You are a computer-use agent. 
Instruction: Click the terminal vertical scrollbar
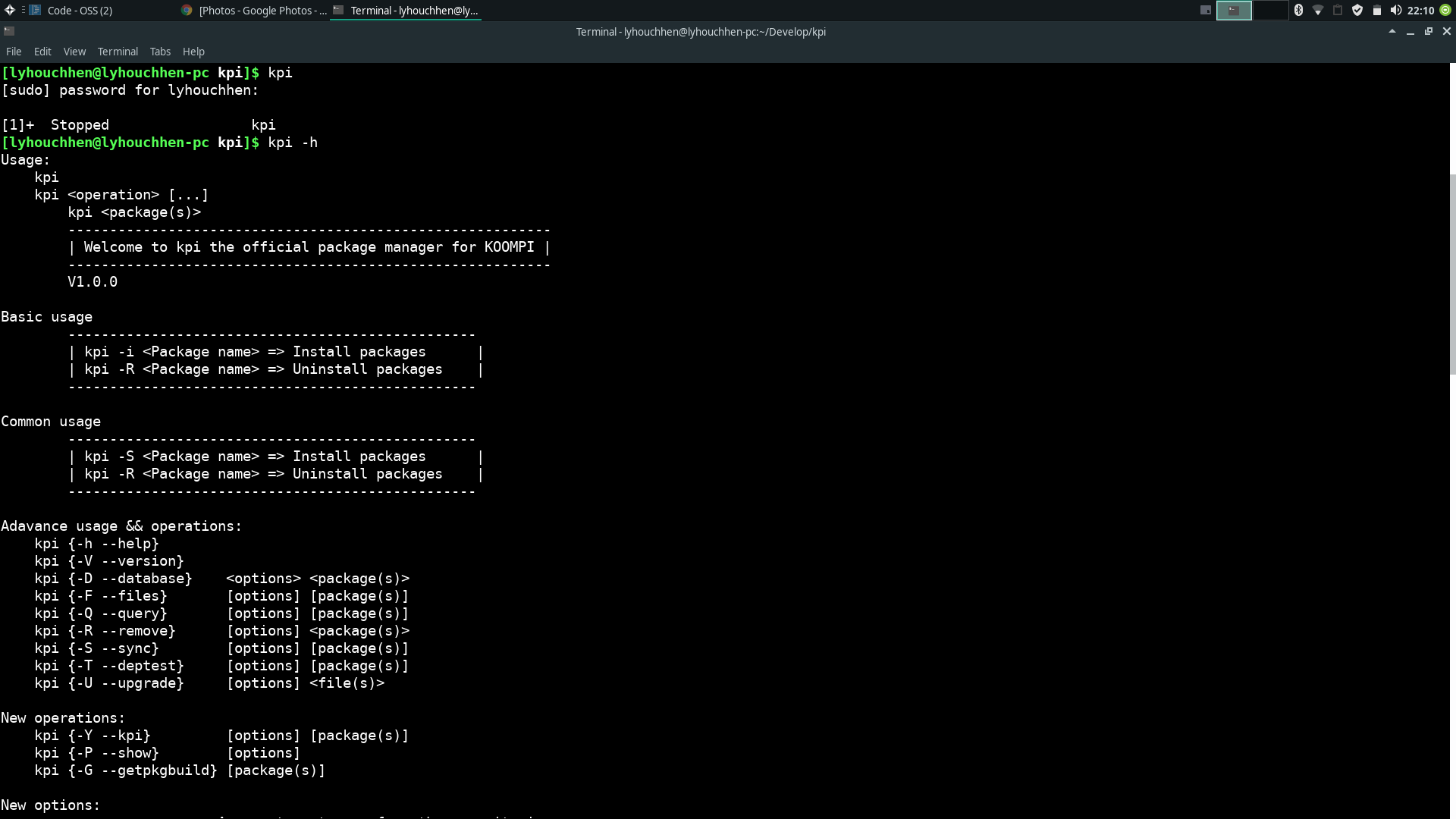coord(1452,273)
